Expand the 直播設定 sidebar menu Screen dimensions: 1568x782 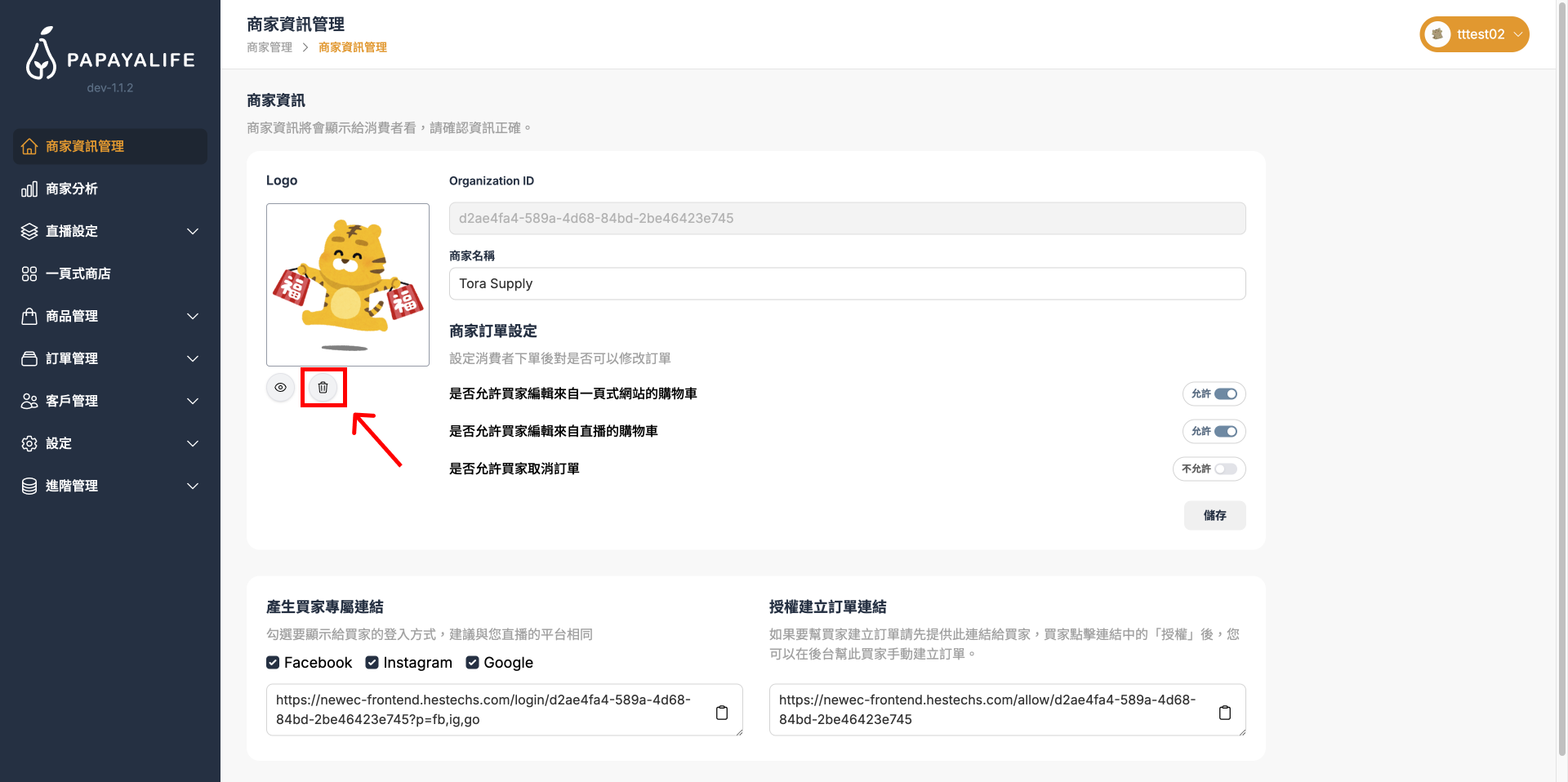[110, 231]
